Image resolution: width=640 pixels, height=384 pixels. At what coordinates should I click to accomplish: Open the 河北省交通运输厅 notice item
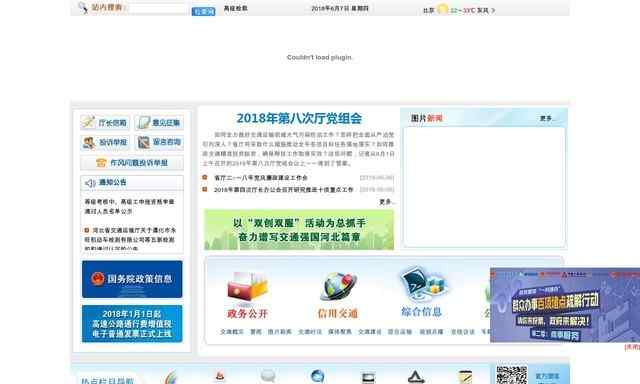coord(130,239)
